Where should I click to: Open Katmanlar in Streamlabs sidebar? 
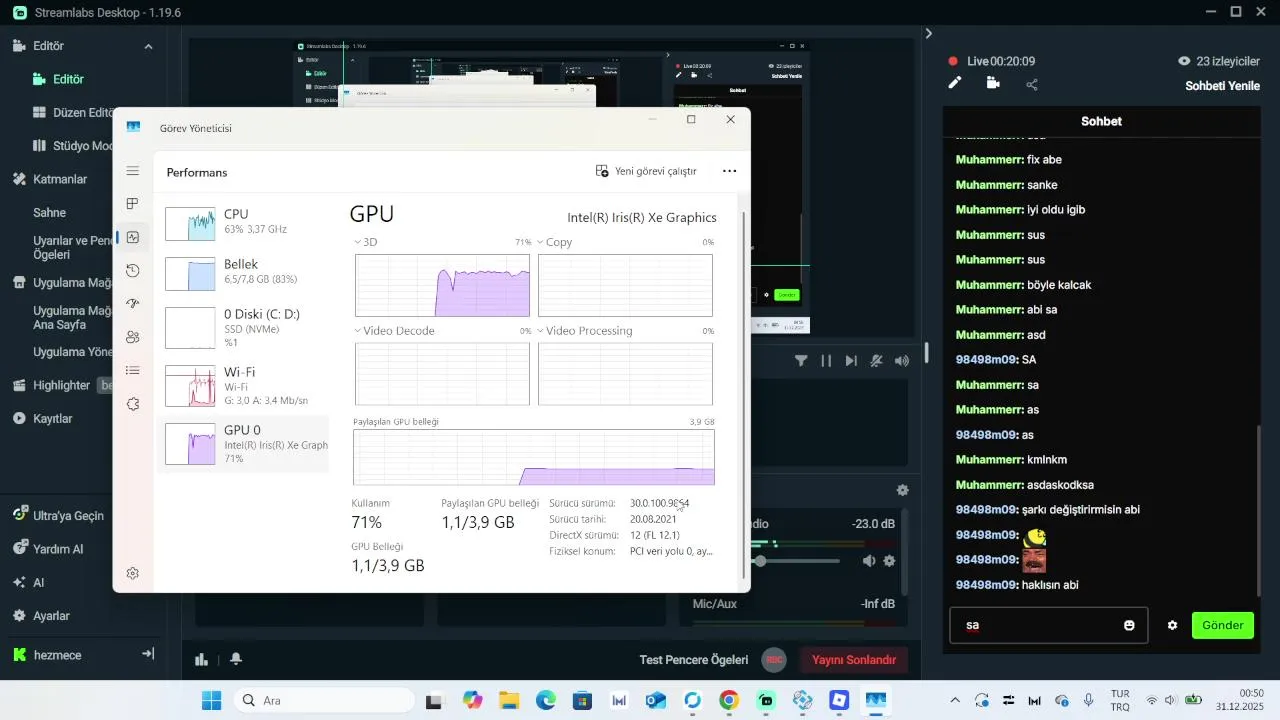coord(62,179)
